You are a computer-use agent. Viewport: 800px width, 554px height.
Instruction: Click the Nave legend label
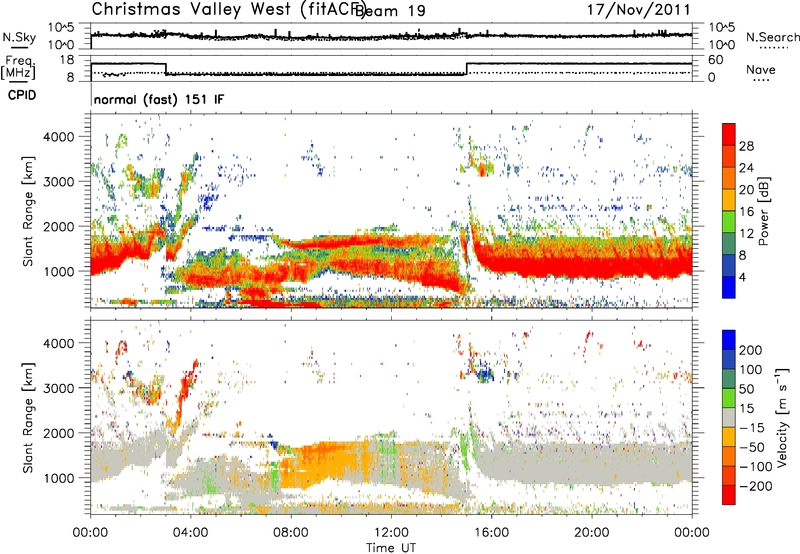pyautogui.click(x=760, y=69)
